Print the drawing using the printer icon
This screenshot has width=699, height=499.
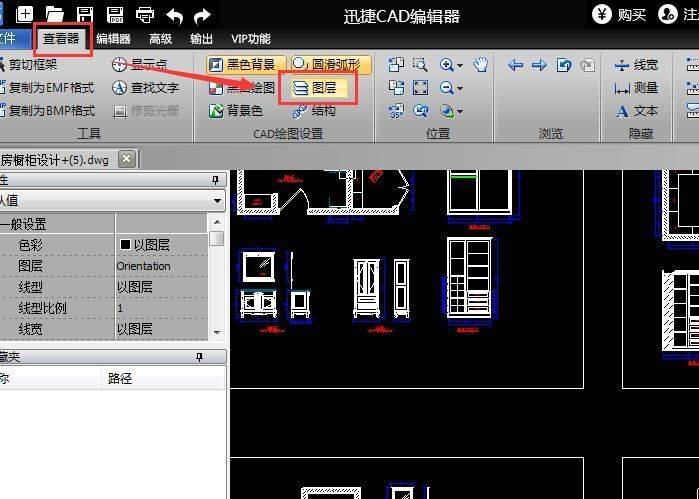tap(145, 15)
